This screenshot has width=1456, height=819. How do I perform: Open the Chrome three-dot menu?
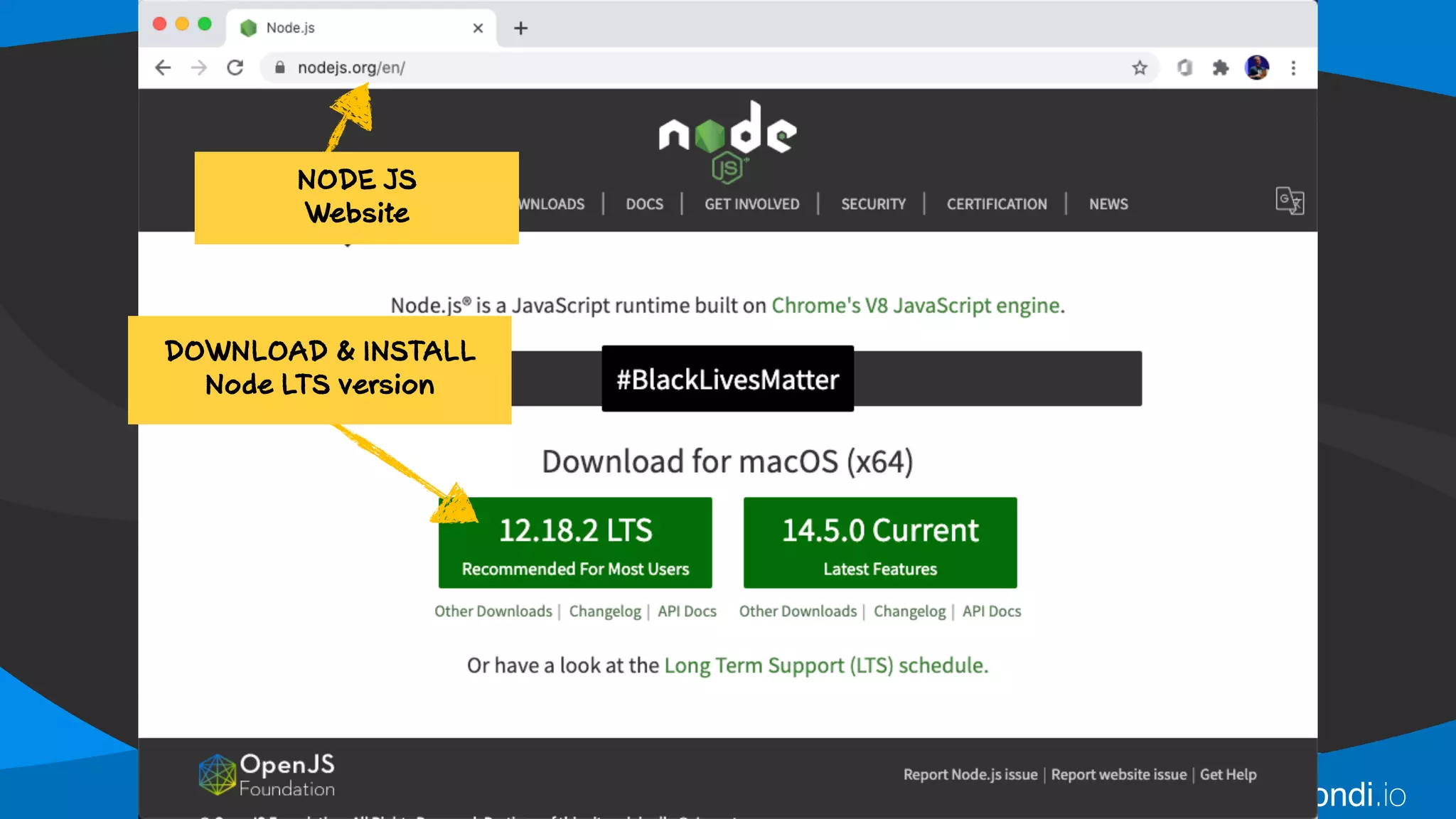click(x=1293, y=68)
